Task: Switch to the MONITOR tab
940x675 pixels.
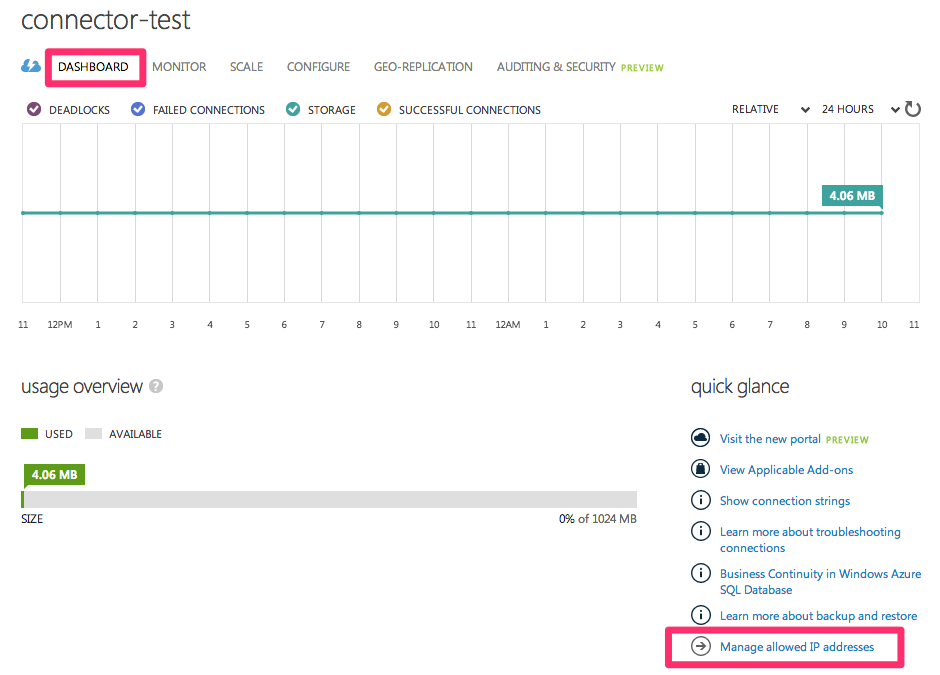Action: 179,66
